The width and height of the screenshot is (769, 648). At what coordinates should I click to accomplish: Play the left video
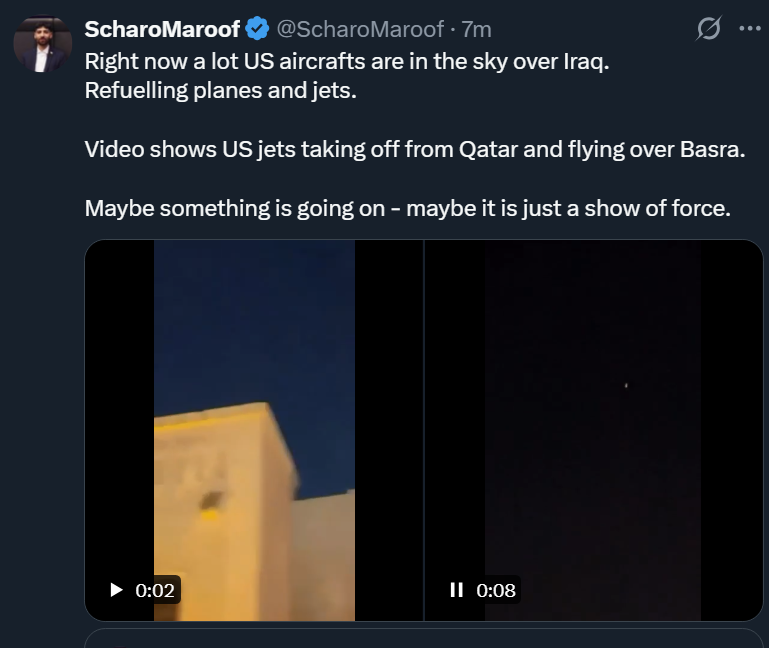pos(116,590)
